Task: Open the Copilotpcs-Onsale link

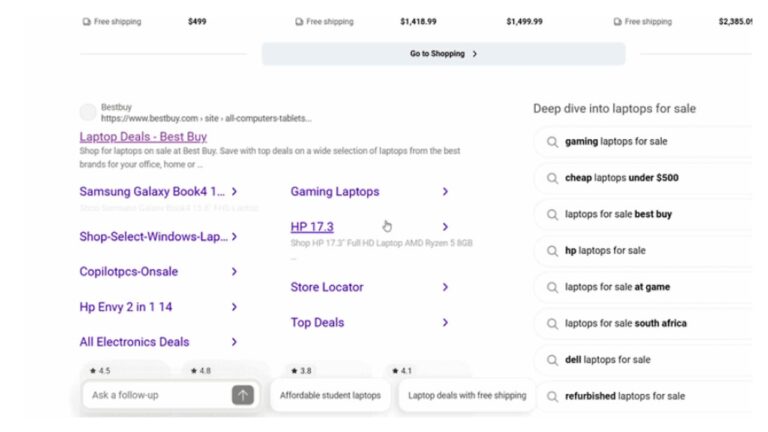Action: [128, 272]
